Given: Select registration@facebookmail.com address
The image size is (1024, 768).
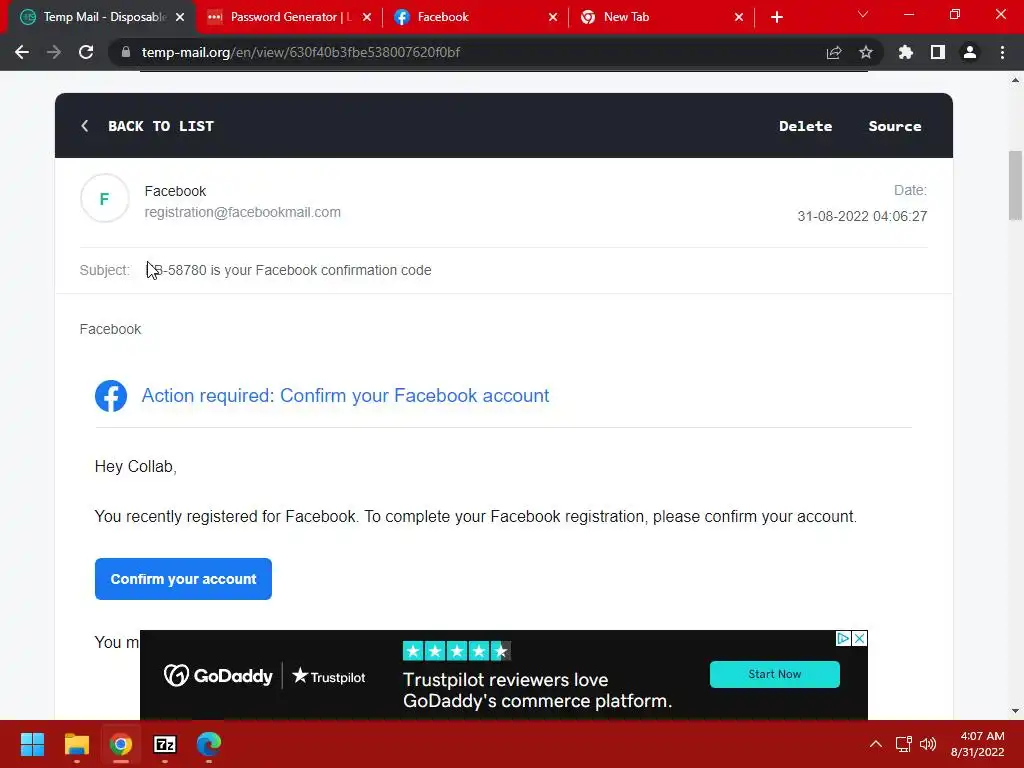Looking at the screenshot, I should [242, 212].
